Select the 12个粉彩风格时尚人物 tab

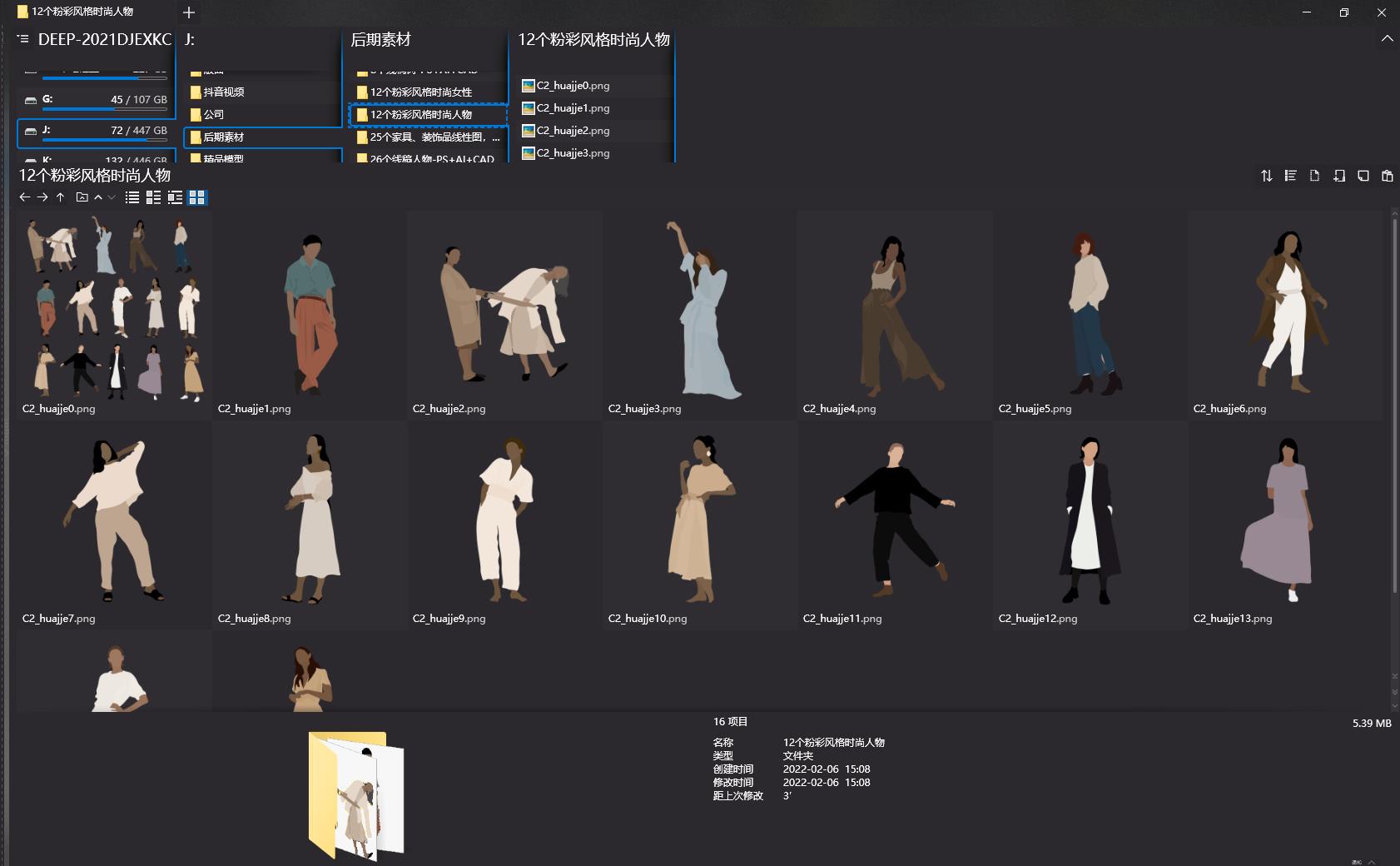[x=83, y=12]
